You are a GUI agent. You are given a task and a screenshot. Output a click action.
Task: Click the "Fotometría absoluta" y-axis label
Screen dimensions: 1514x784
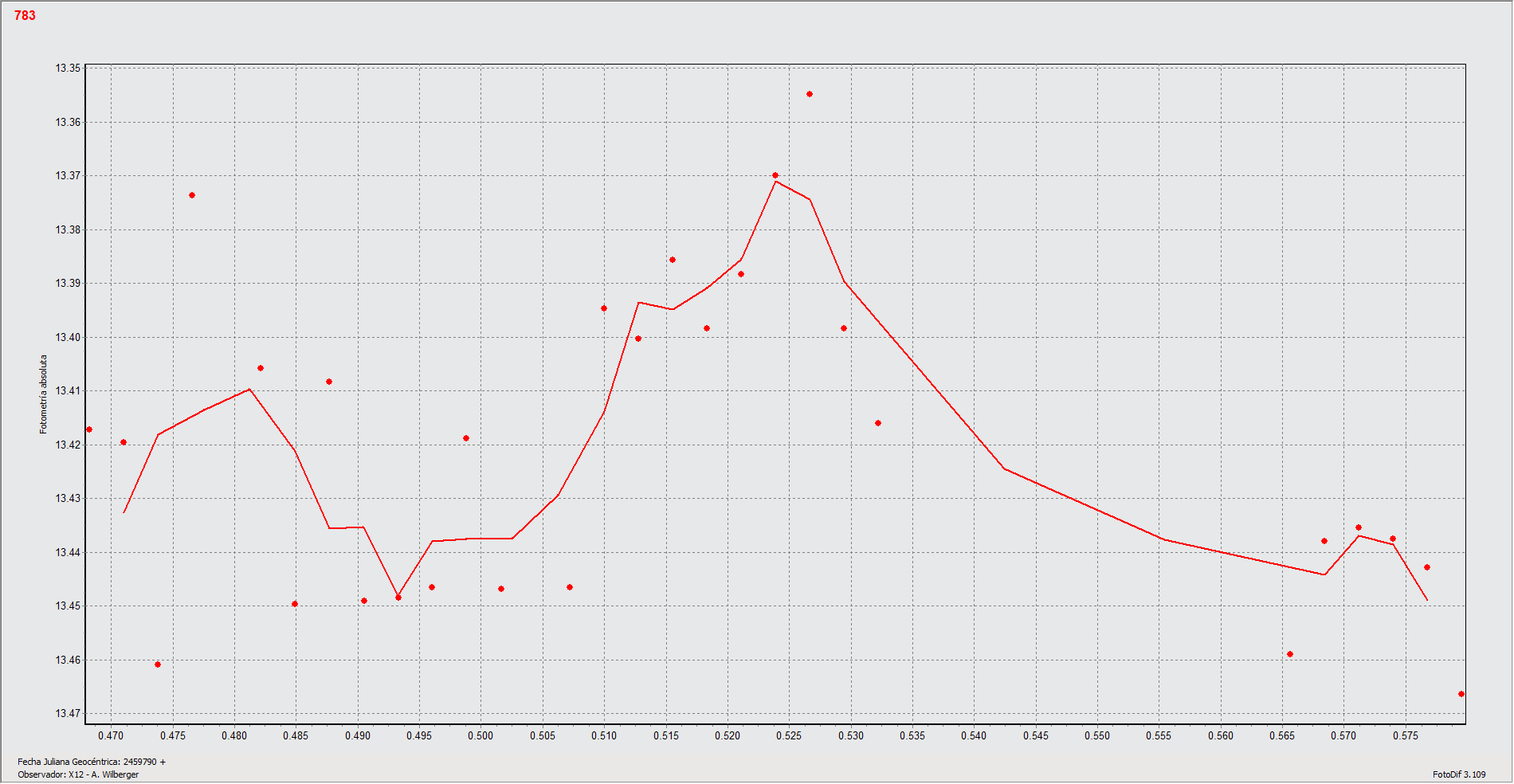click(44, 394)
